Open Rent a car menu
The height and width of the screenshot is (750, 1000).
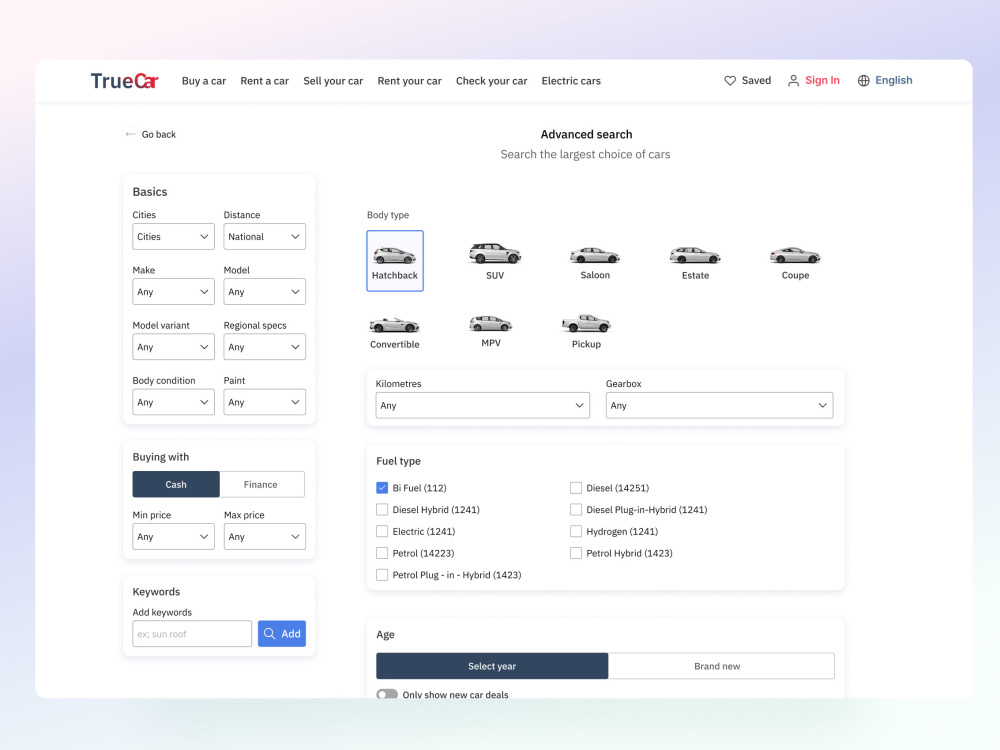click(265, 81)
